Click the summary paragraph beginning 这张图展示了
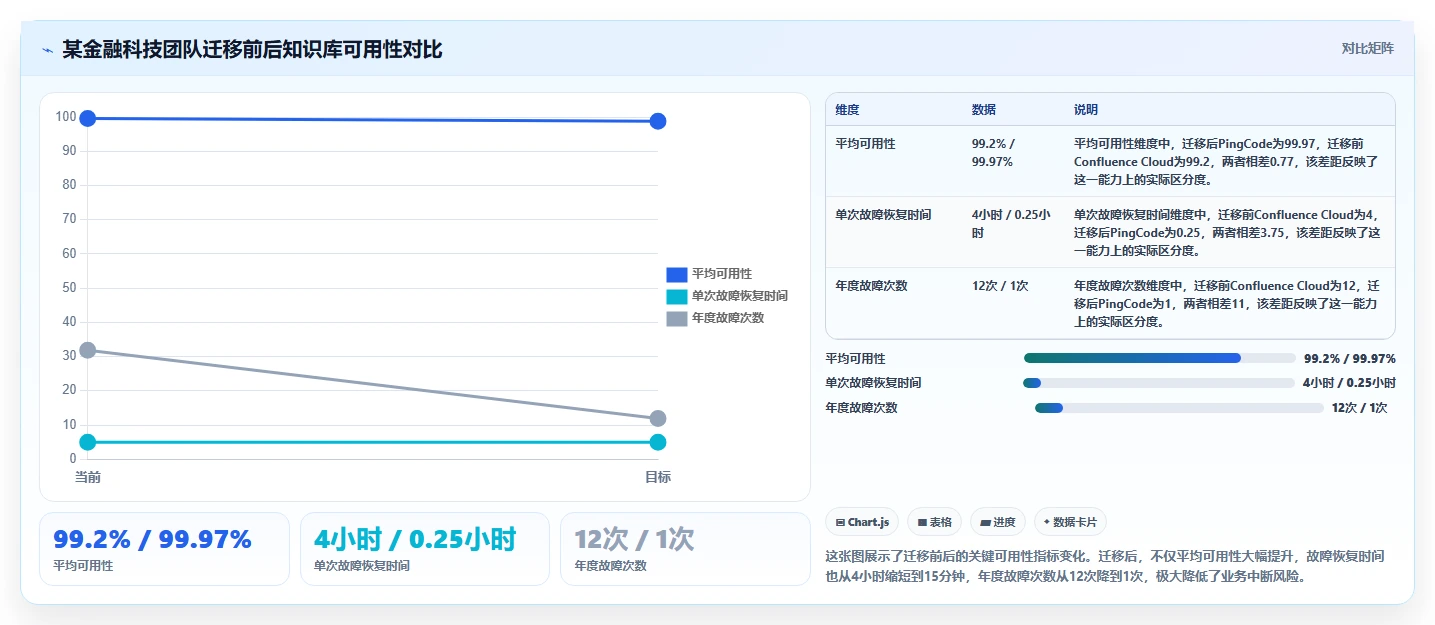1435x625 pixels. coord(1105,566)
